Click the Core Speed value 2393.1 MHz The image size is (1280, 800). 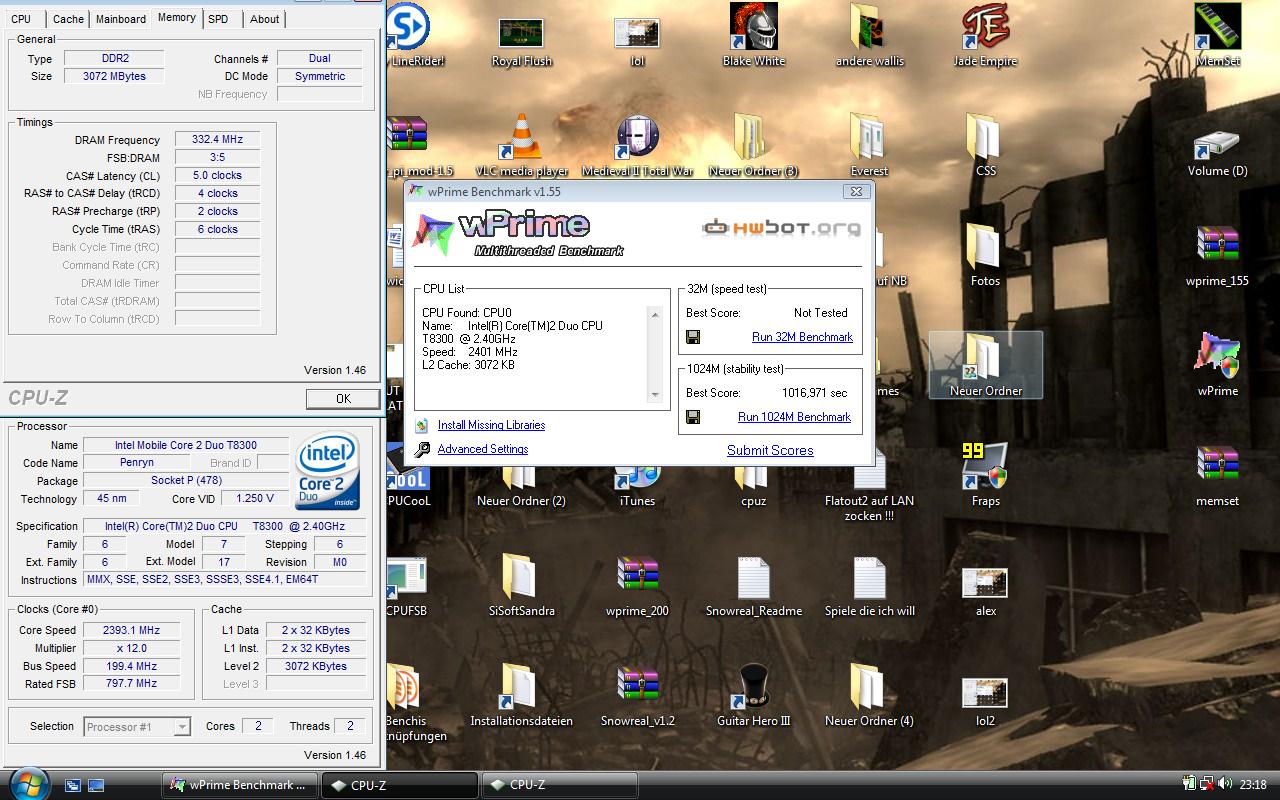131,630
